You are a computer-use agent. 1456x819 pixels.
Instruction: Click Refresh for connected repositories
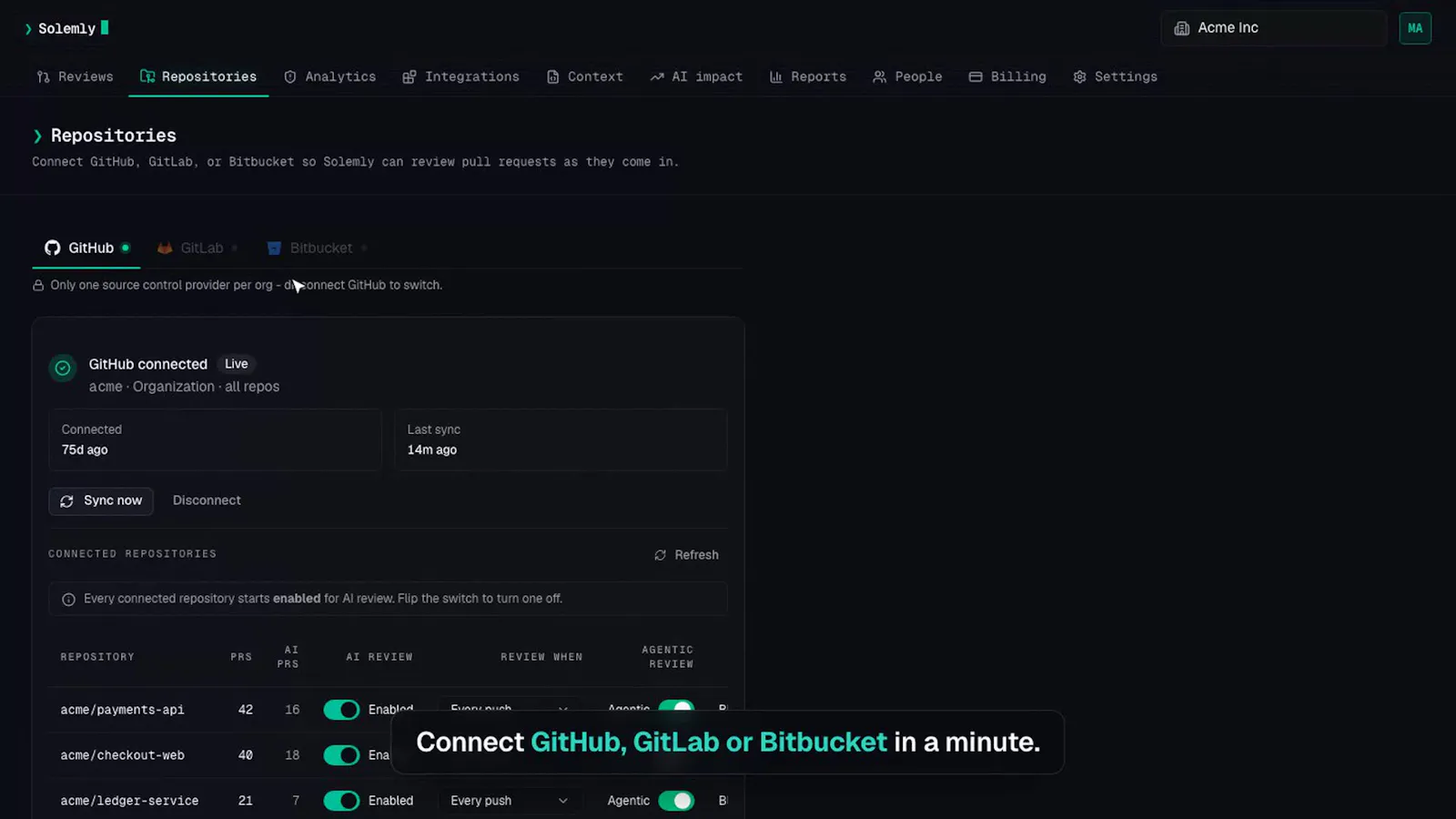point(686,555)
